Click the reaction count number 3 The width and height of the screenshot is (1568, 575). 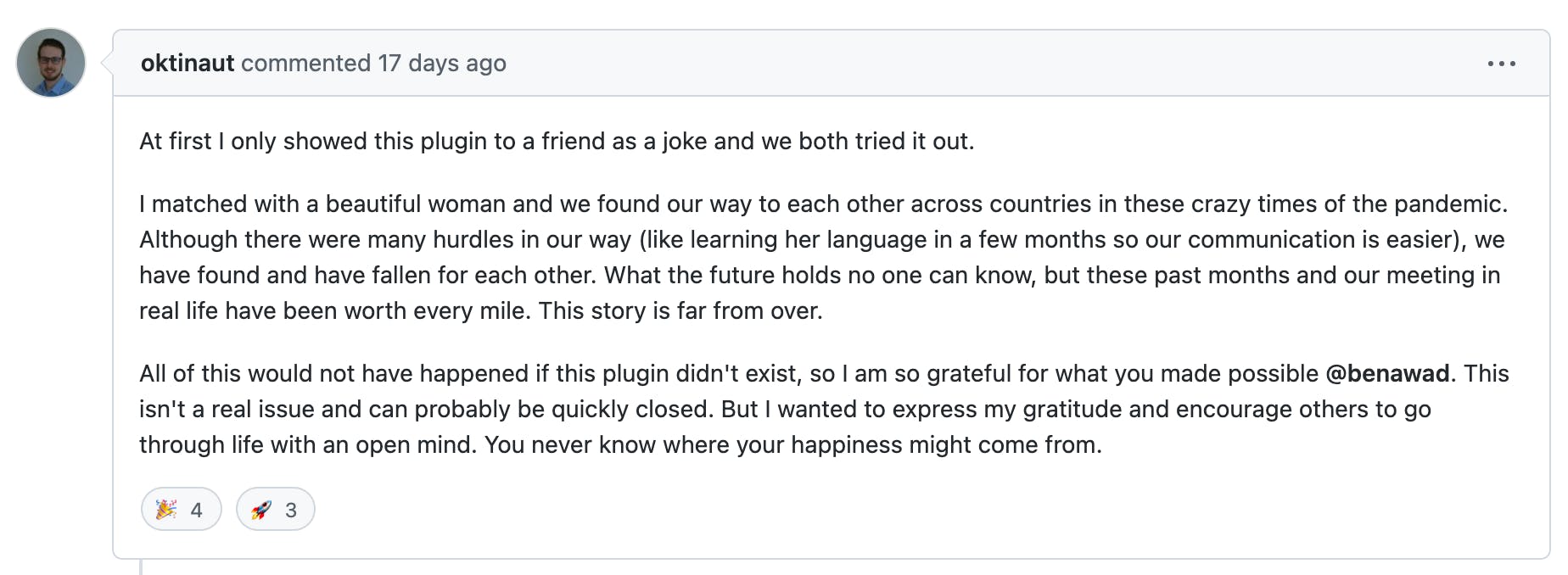point(291,510)
